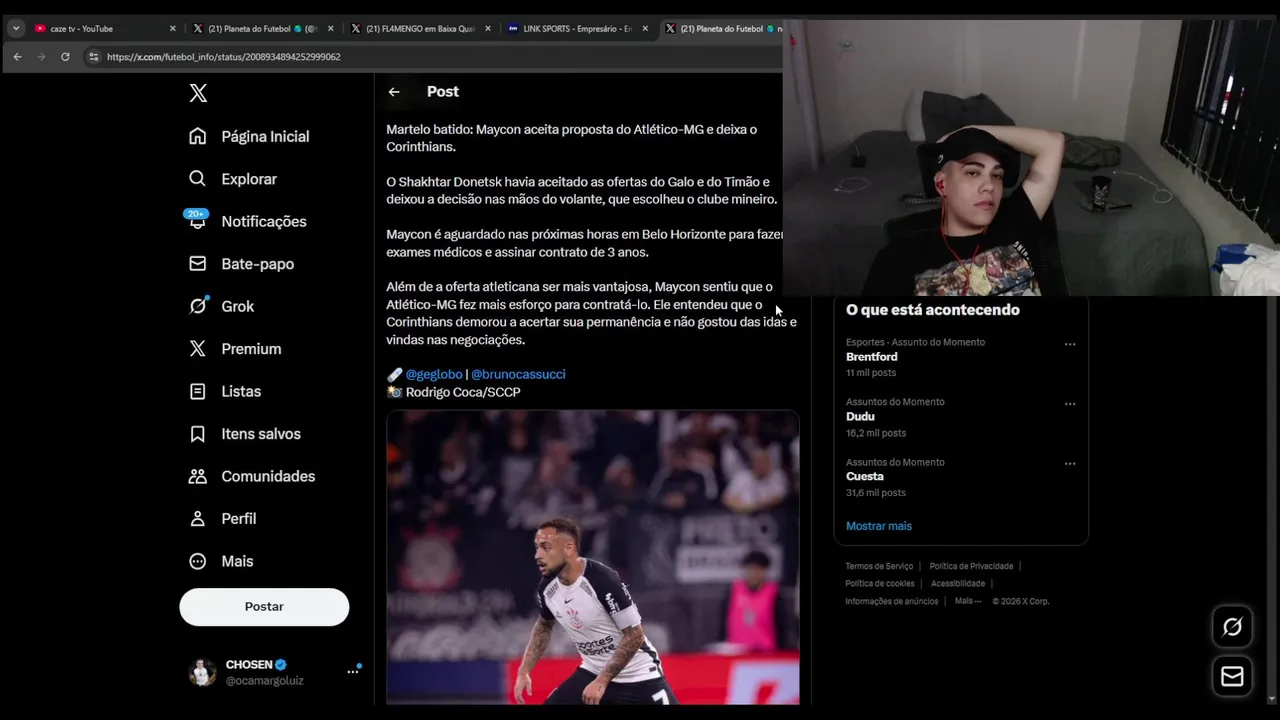Open CHOSEN profile avatar

click(203, 672)
